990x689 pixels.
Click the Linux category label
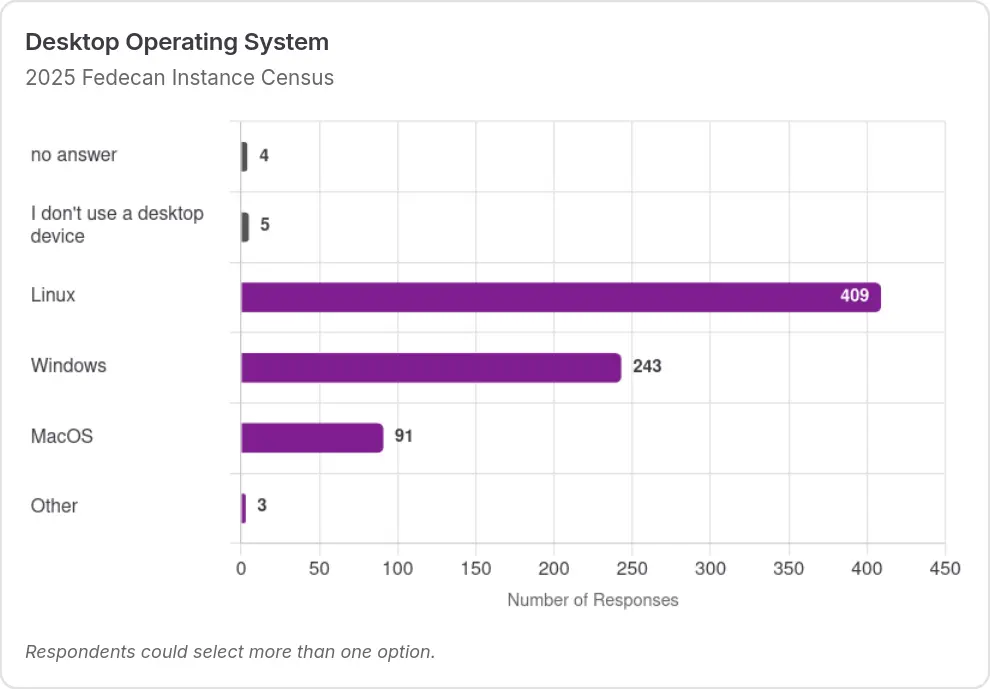[53, 295]
